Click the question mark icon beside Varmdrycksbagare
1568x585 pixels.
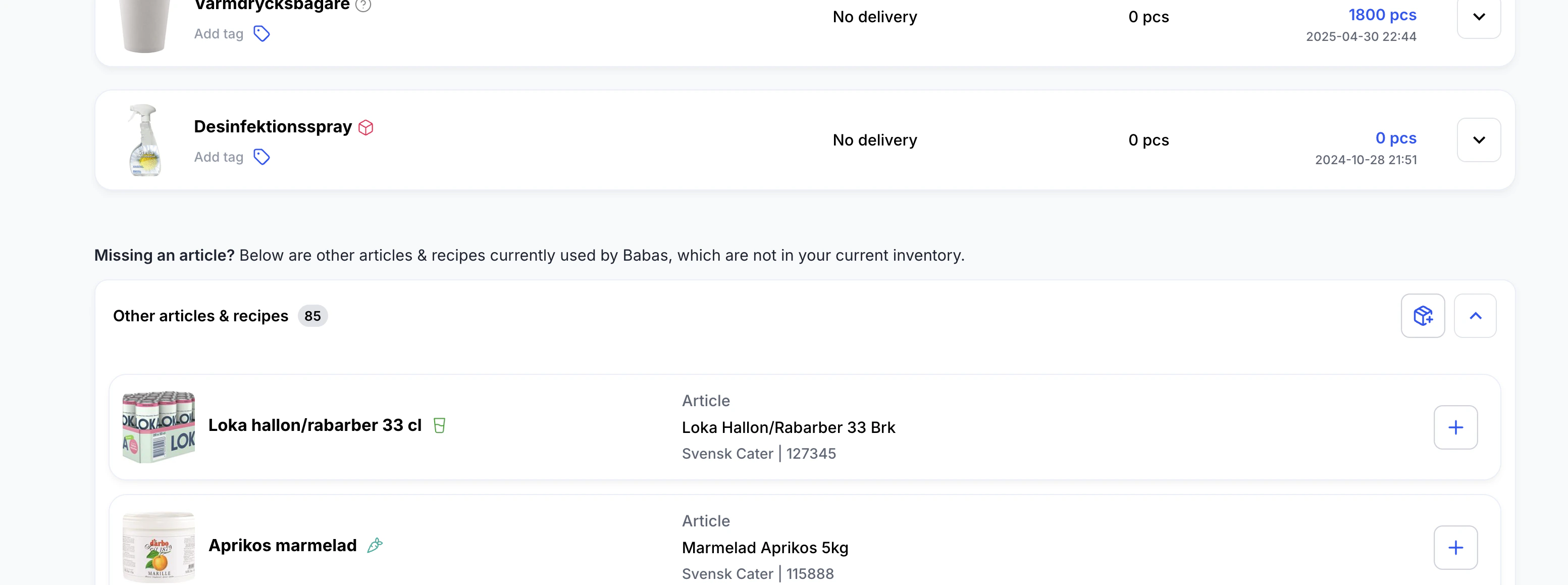click(363, 6)
